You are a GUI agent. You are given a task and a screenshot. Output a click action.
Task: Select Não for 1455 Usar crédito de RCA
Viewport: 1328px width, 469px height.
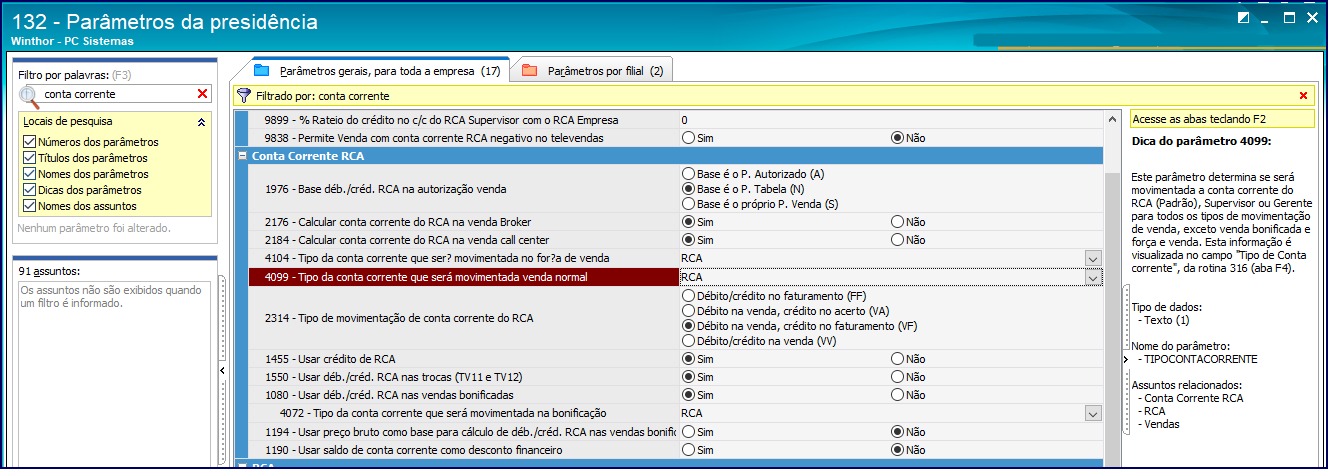pos(897,359)
